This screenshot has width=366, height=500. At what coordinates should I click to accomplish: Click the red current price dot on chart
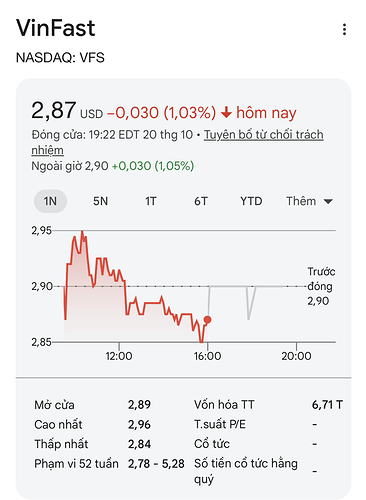207,320
